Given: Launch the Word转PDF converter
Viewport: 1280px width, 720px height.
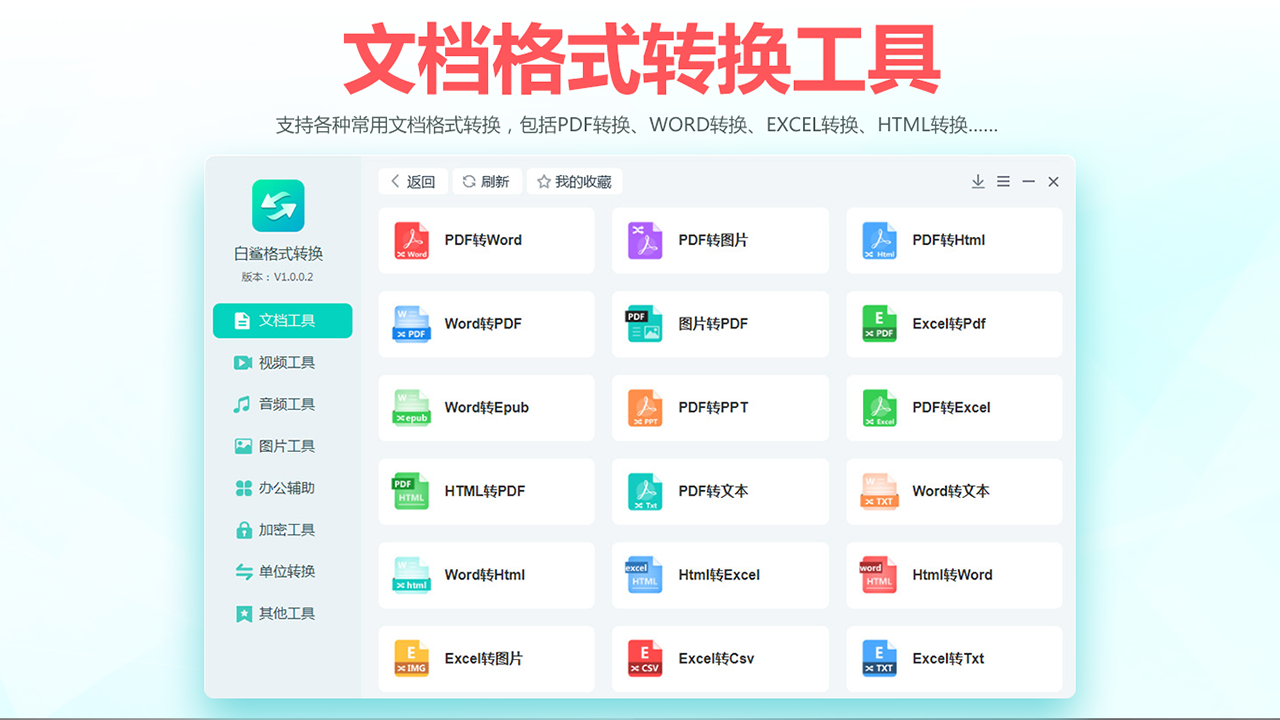Looking at the screenshot, I should (486, 325).
